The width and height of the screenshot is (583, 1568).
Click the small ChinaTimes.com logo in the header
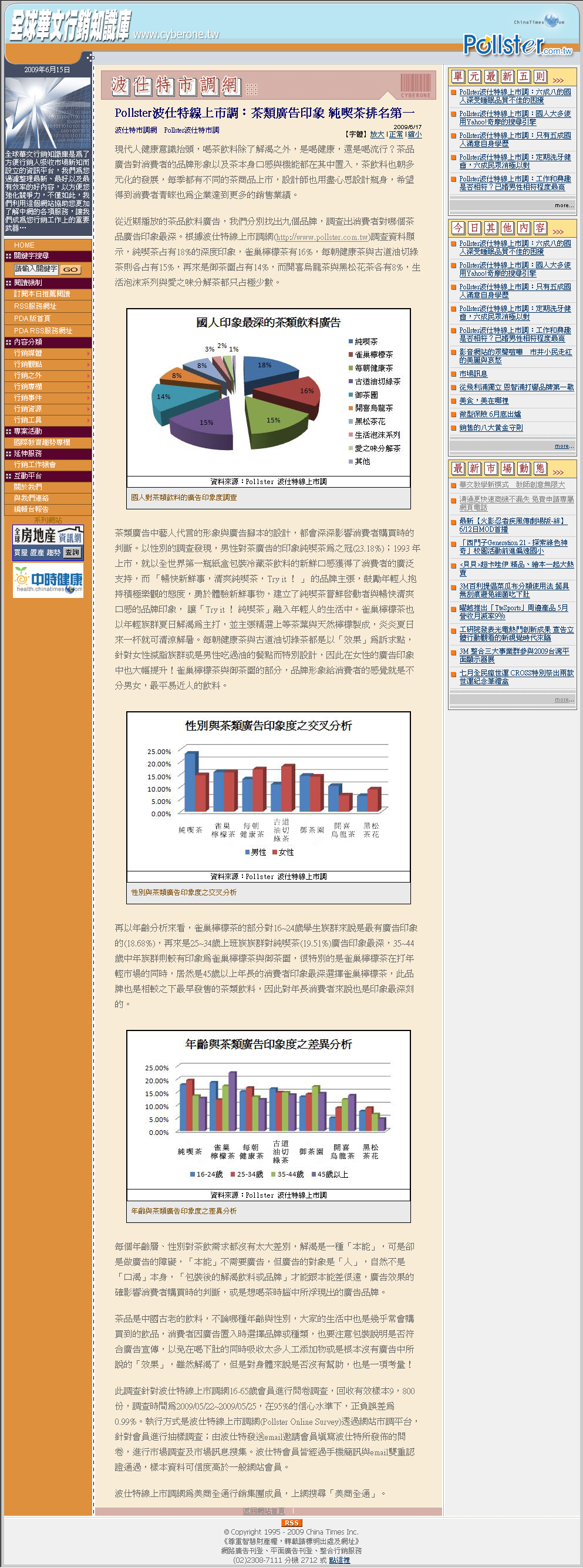click(x=539, y=21)
